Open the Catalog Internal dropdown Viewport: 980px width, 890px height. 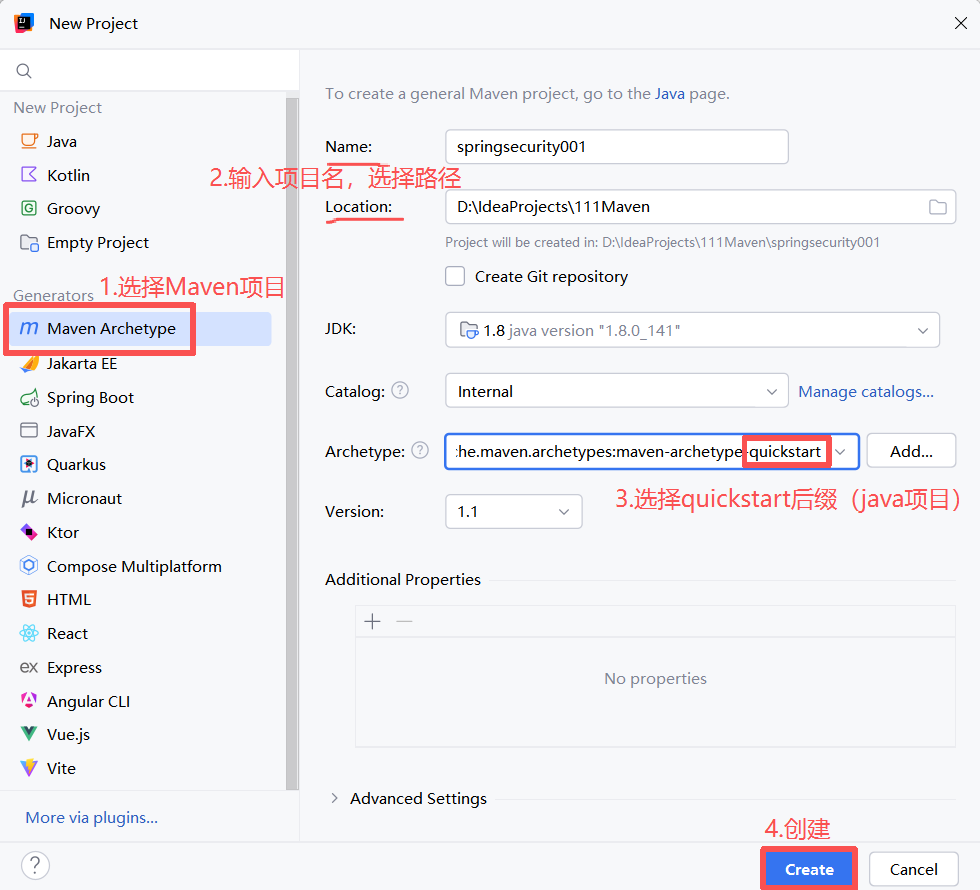(x=616, y=391)
